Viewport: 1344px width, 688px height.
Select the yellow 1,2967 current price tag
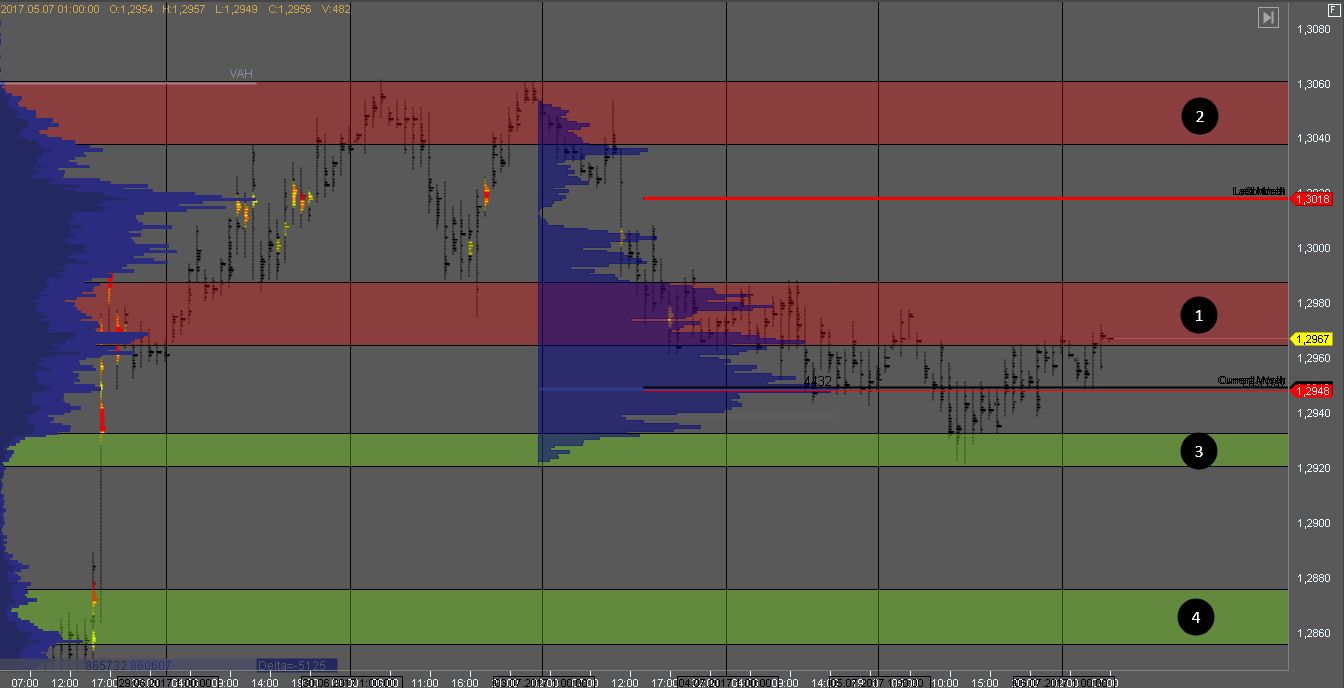tap(1312, 339)
